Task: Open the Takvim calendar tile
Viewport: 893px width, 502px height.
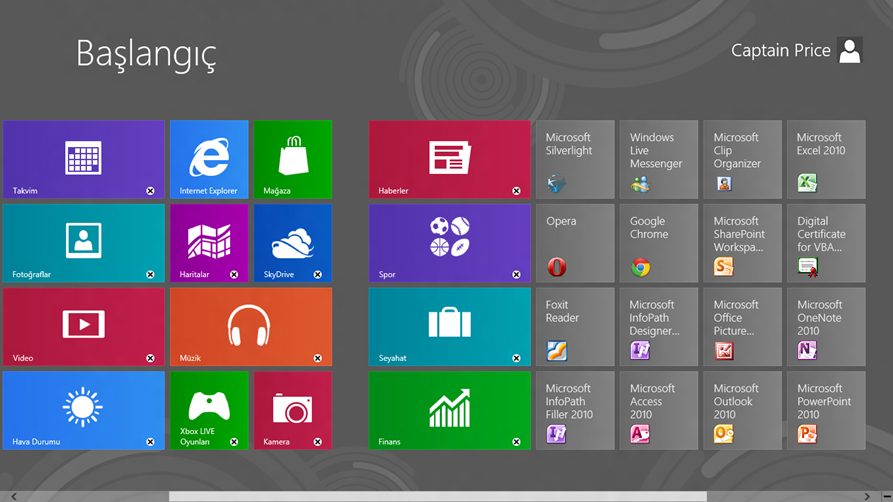Action: pos(84,160)
